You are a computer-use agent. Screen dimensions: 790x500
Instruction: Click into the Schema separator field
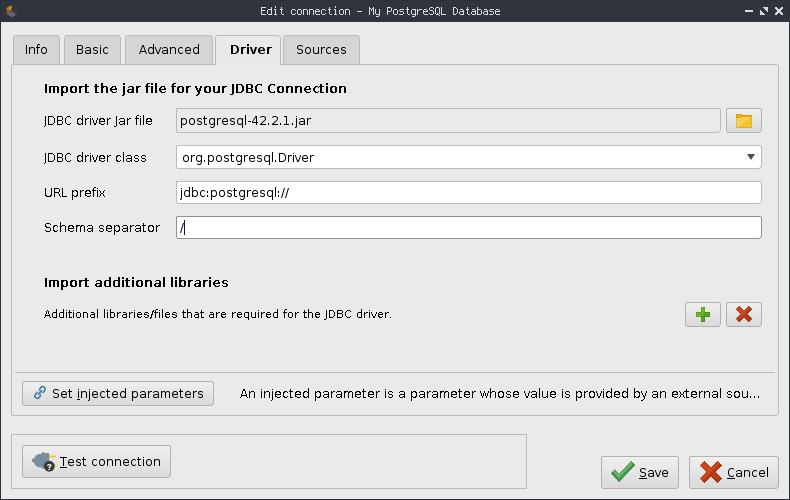(x=468, y=228)
